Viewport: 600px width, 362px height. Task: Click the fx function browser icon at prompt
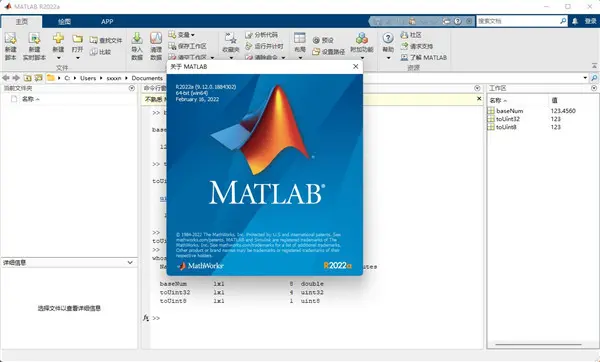click(x=145, y=318)
